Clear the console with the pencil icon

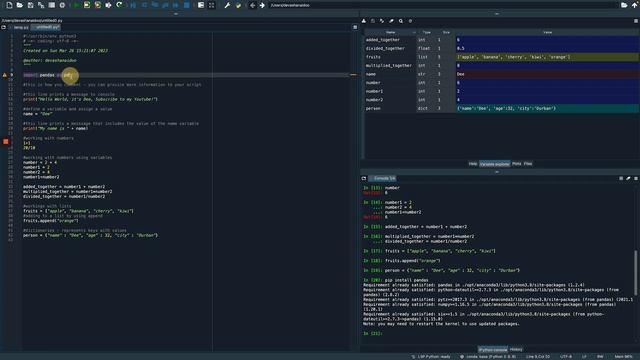(x=628, y=178)
